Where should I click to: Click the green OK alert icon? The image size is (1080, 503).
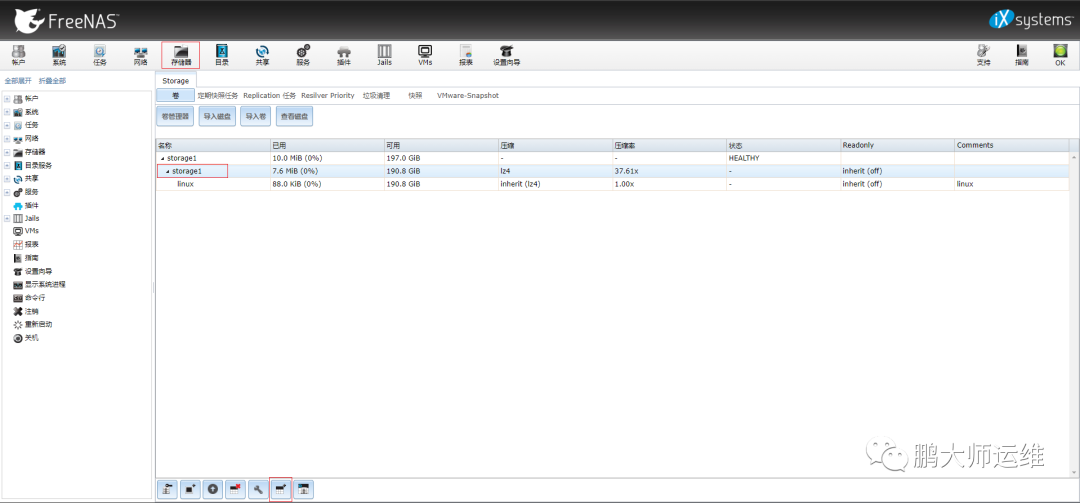pyautogui.click(x=1059, y=54)
